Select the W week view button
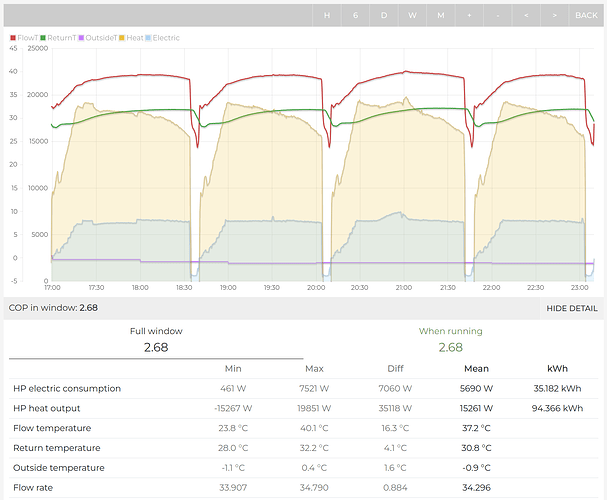This screenshot has width=607, height=500. [412, 15]
